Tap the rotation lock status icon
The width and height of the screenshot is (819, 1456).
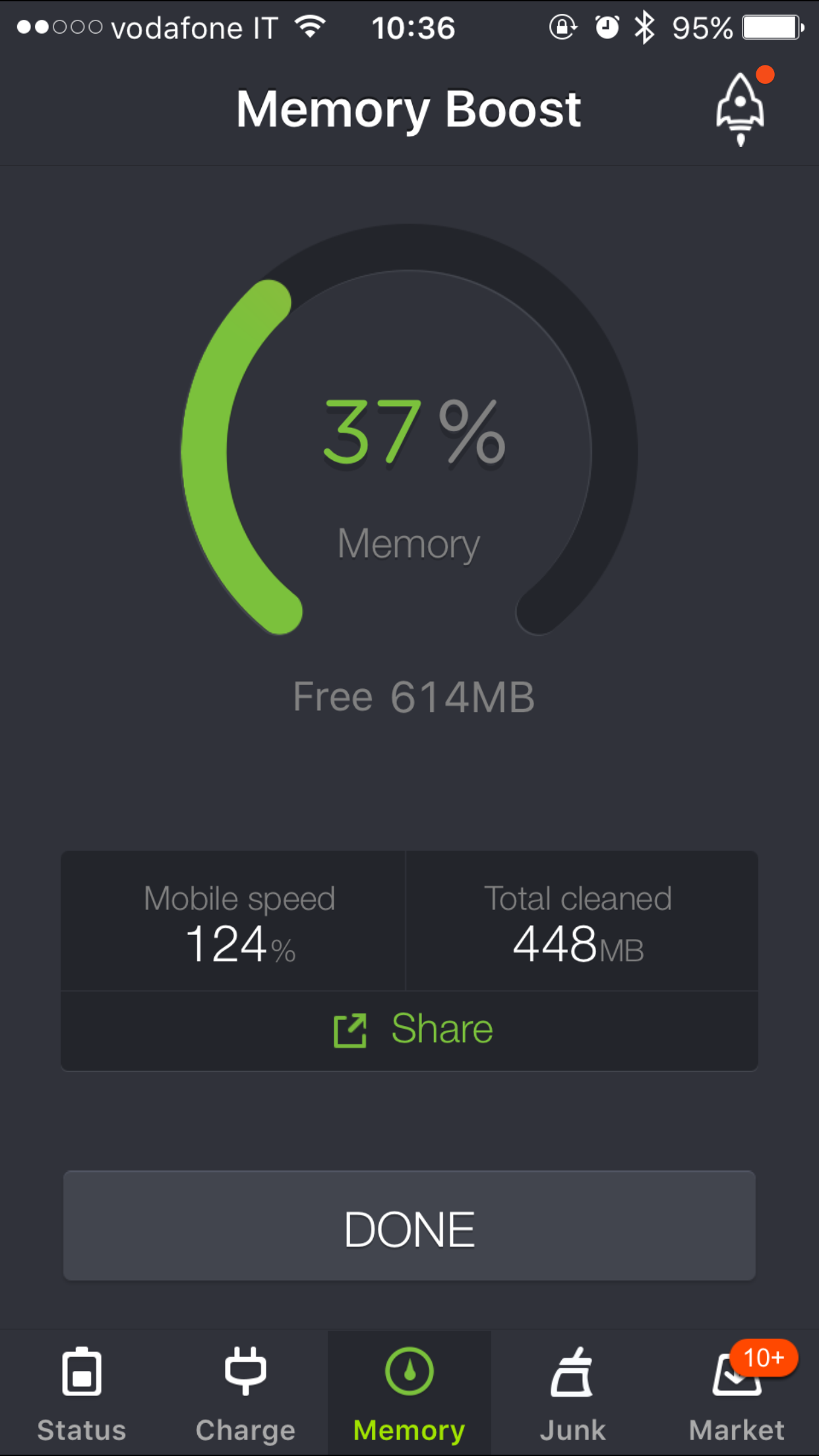(562, 28)
